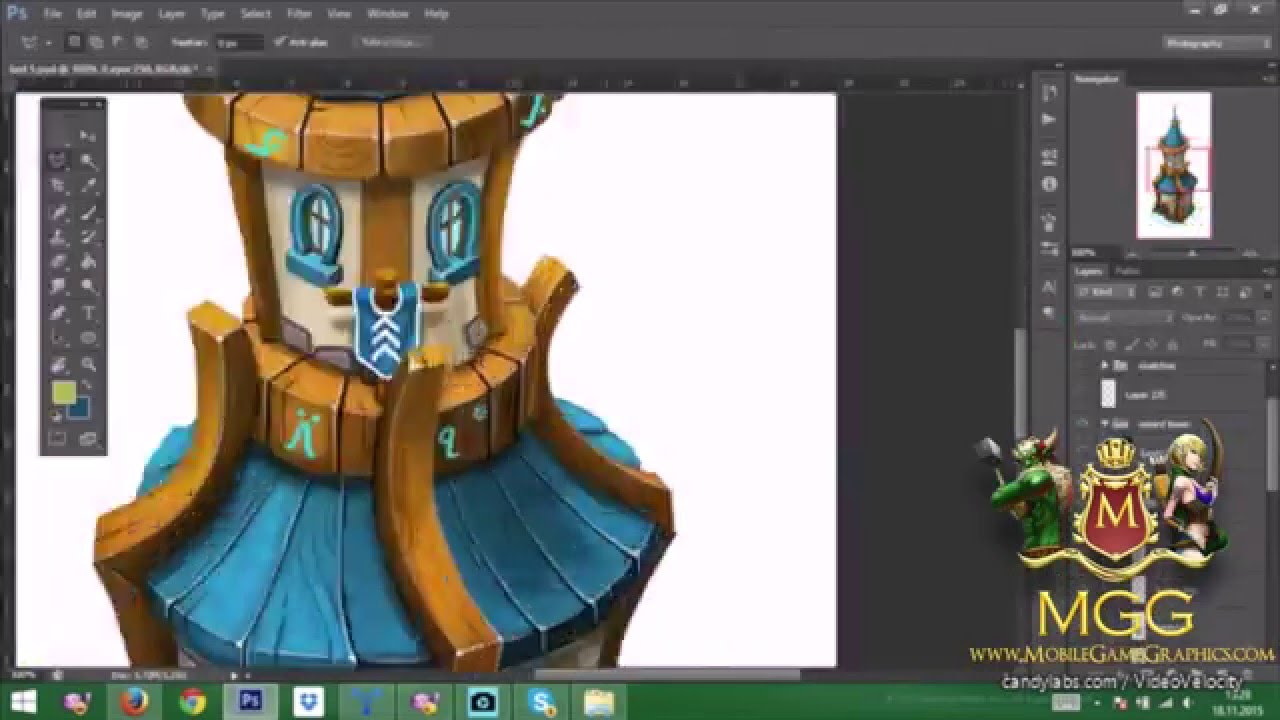Select the Dodge tool
Viewport: 1280px width, 720px height.
(x=88, y=288)
